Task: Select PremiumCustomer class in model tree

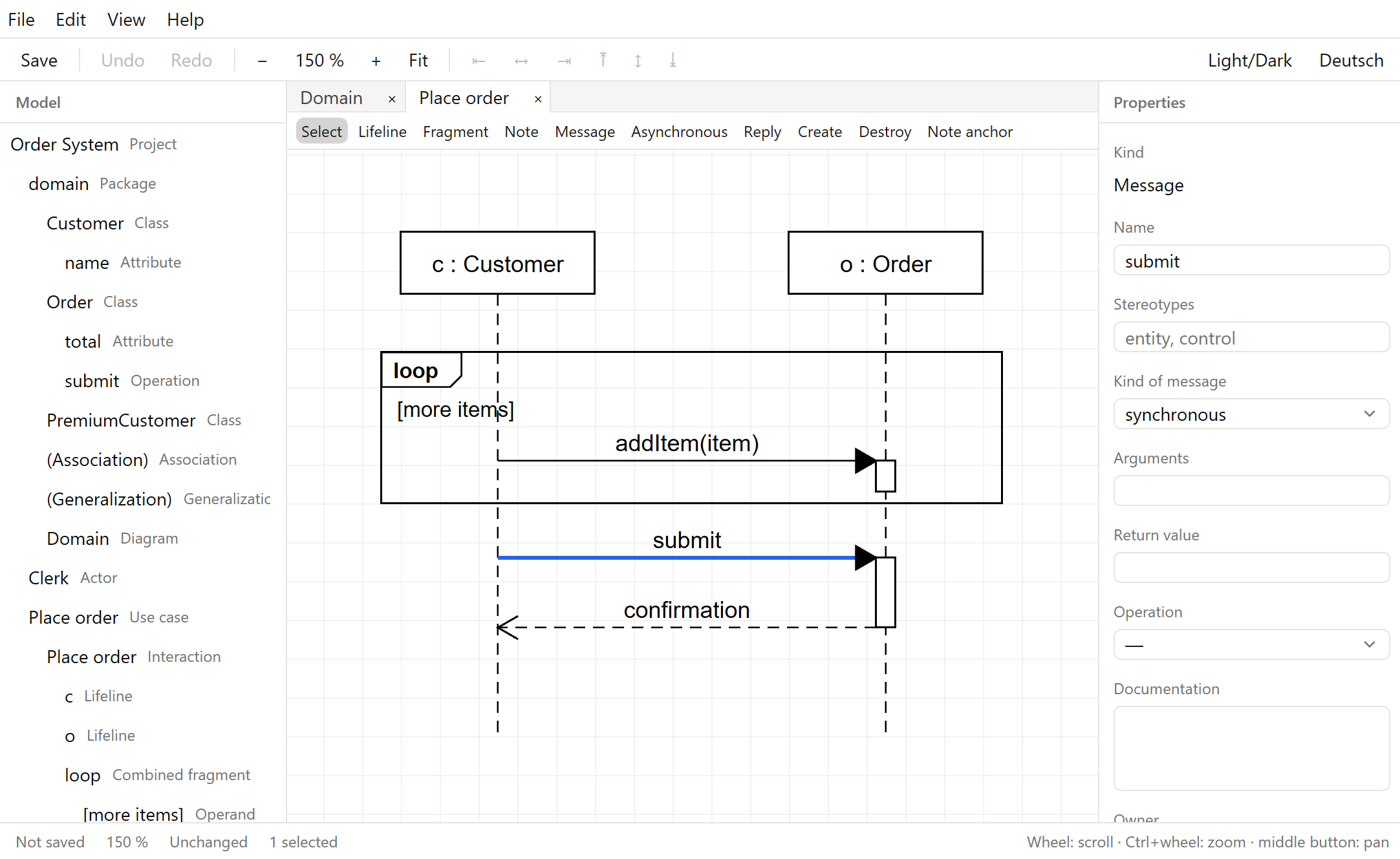Action: coord(143,420)
